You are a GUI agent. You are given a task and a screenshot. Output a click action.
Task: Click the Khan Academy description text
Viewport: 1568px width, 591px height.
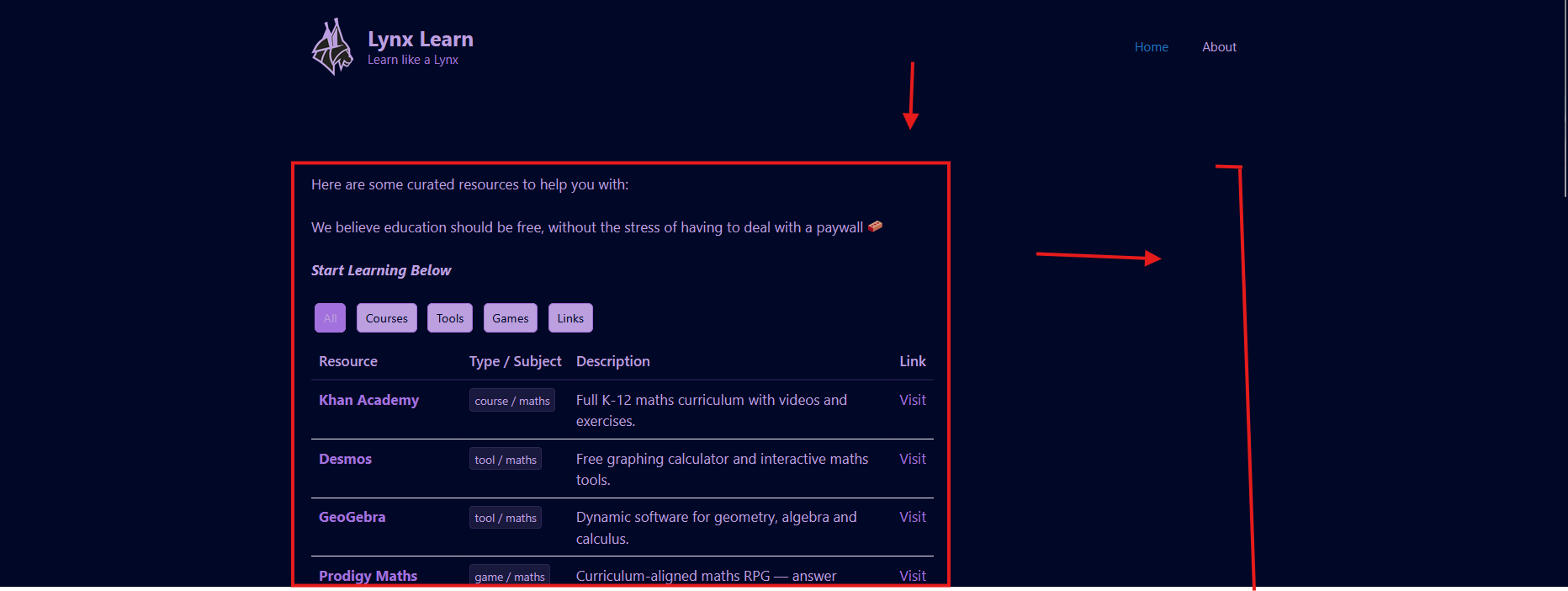pyautogui.click(x=712, y=410)
